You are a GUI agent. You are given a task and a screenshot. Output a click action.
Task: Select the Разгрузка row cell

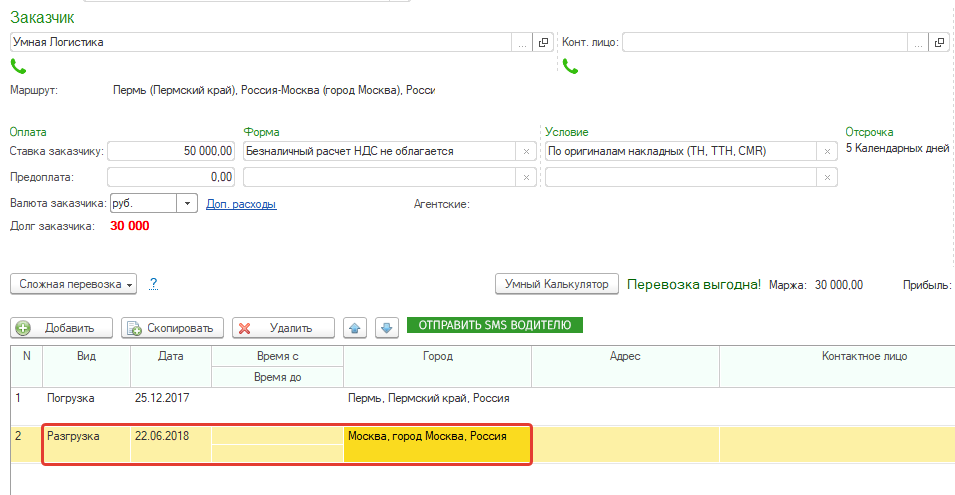86,444
